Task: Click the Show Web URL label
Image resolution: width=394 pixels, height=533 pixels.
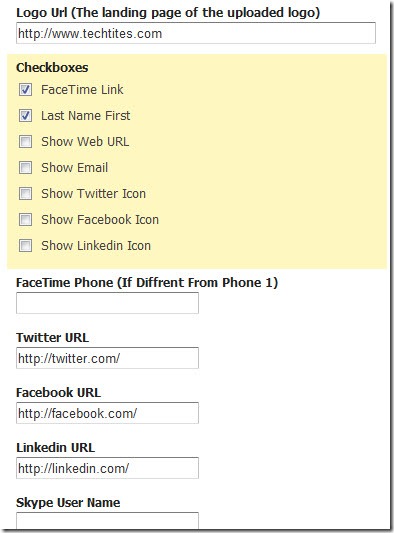Action: (85, 142)
